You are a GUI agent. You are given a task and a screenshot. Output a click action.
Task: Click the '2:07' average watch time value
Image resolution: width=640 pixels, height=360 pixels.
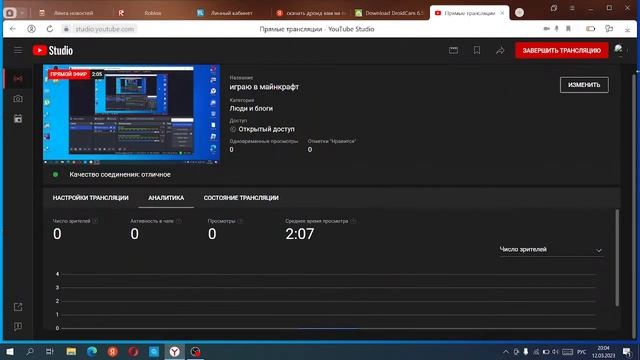pyautogui.click(x=300, y=234)
